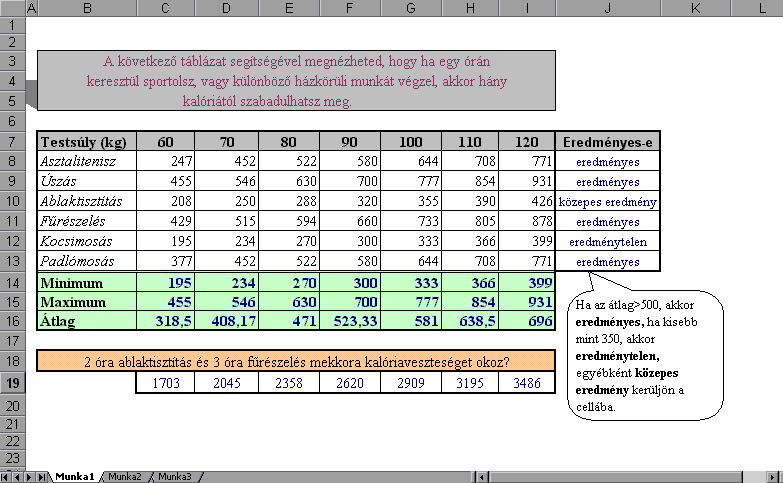This screenshot has height=483, width=783.
Task: Click the 'Testsúly (kg)' header cell
Action: pyautogui.click(x=87, y=142)
